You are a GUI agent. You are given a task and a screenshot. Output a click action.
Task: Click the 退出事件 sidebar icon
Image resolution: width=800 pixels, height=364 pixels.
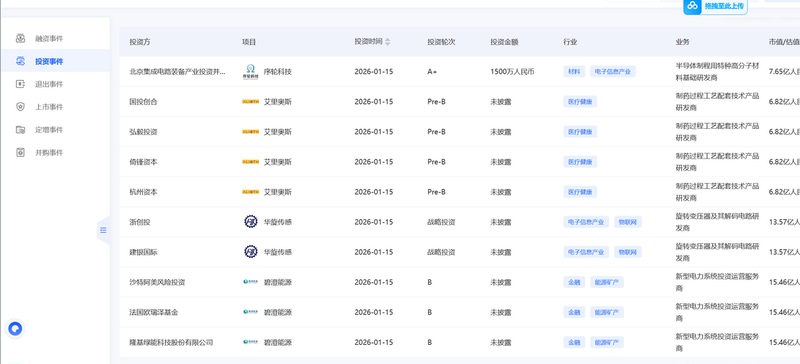pos(20,84)
